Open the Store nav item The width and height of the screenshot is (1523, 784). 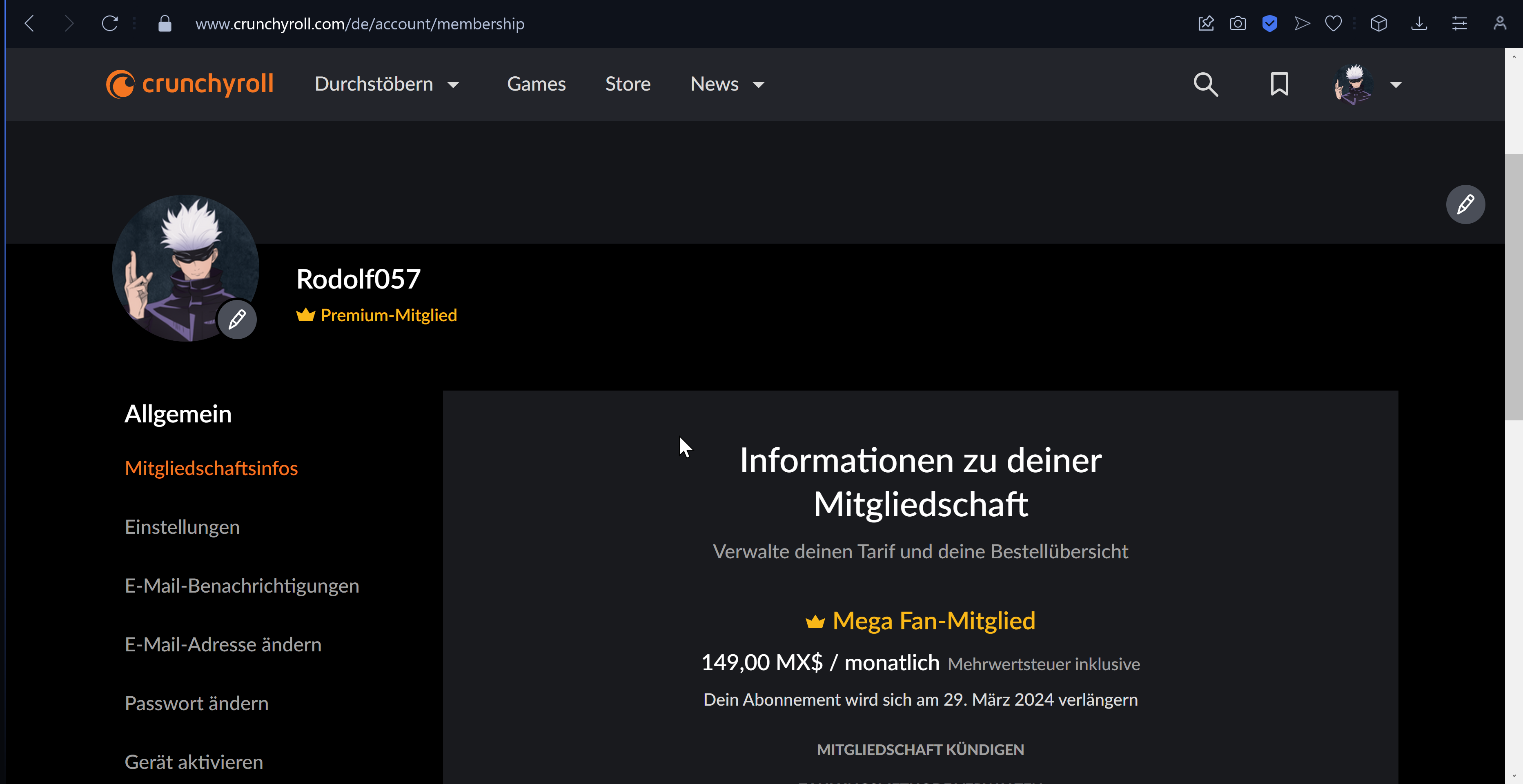(x=628, y=84)
